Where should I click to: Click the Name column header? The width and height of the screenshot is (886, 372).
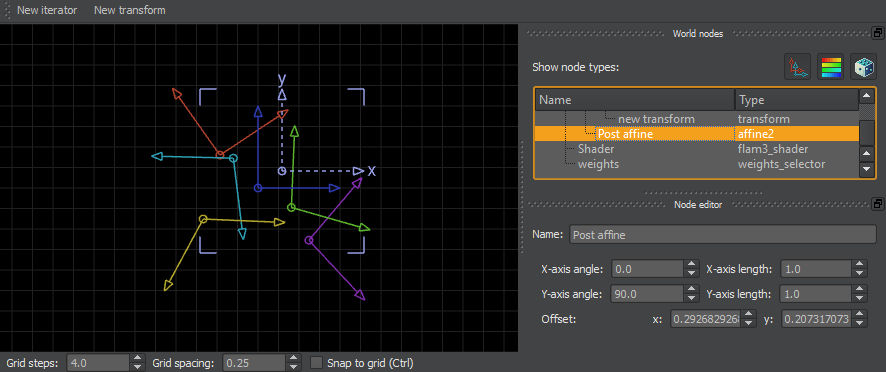pos(635,100)
